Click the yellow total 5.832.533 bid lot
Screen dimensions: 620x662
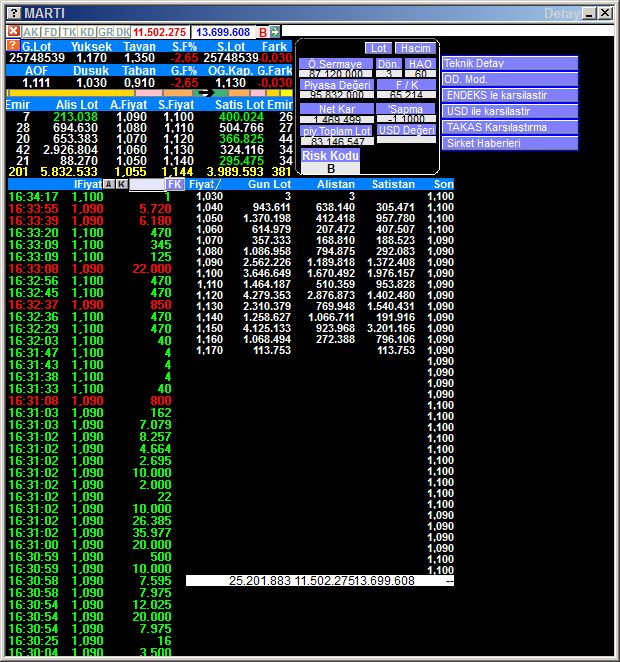point(68,172)
